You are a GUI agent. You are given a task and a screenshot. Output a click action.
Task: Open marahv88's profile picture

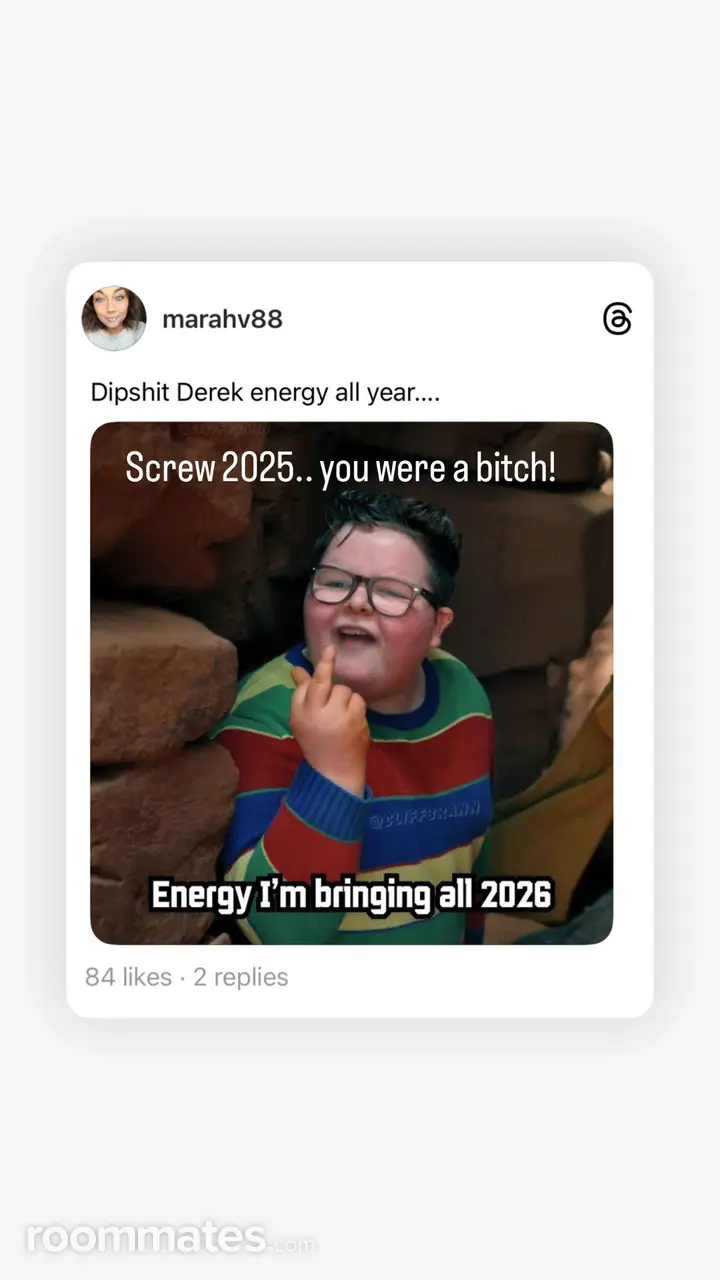pos(114,319)
